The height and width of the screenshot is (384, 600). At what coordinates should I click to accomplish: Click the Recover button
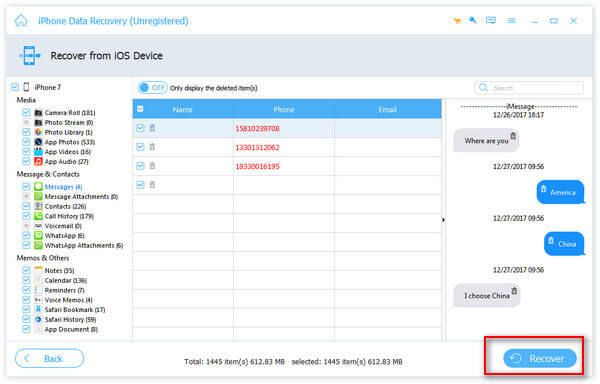click(x=540, y=358)
